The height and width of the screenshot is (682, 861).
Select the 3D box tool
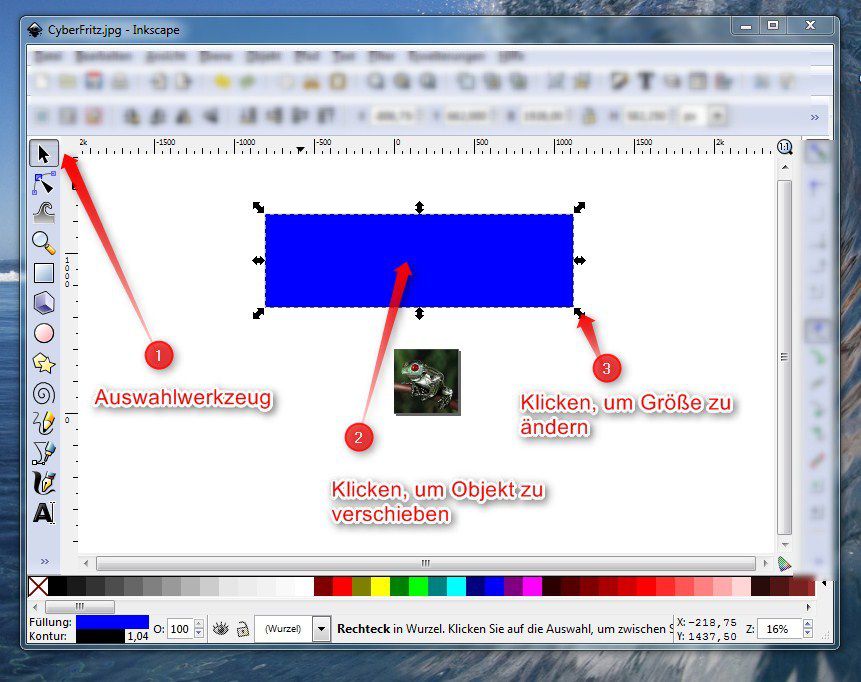42,302
